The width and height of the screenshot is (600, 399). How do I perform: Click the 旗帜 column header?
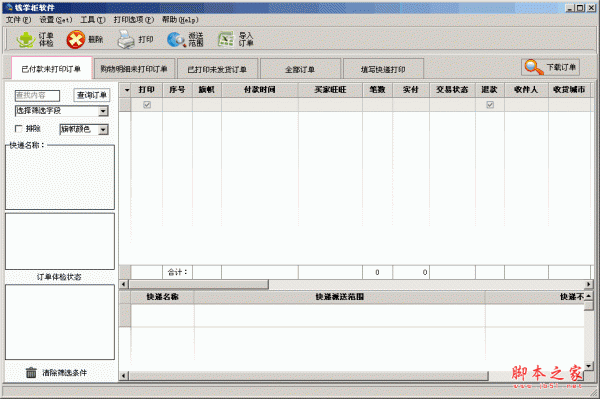pyautogui.click(x=207, y=90)
